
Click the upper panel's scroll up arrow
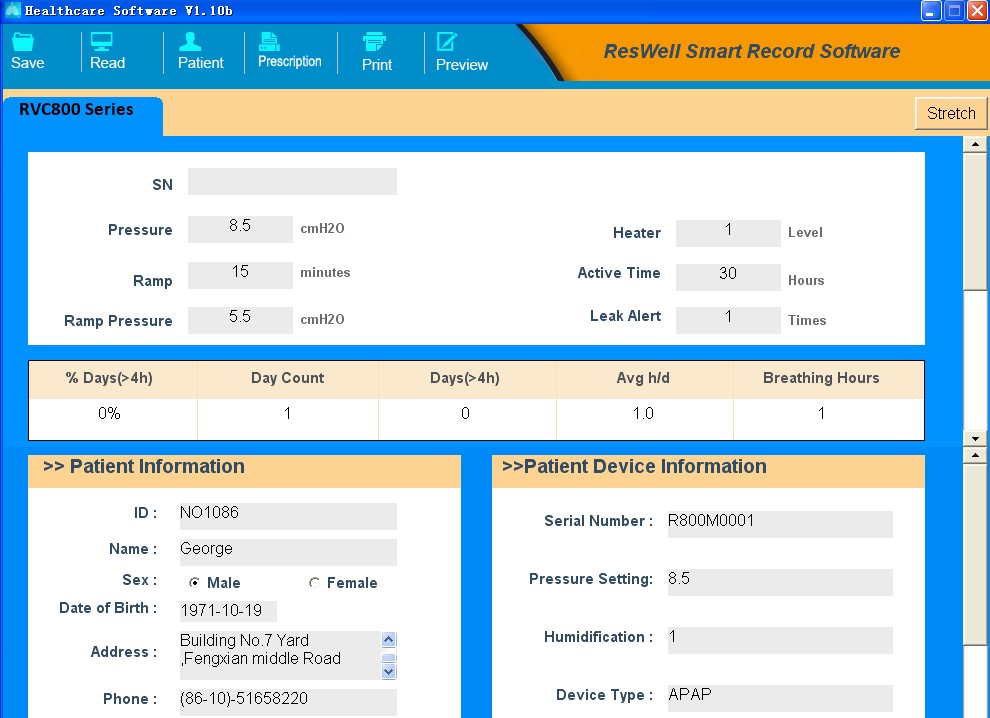[975, 144]
